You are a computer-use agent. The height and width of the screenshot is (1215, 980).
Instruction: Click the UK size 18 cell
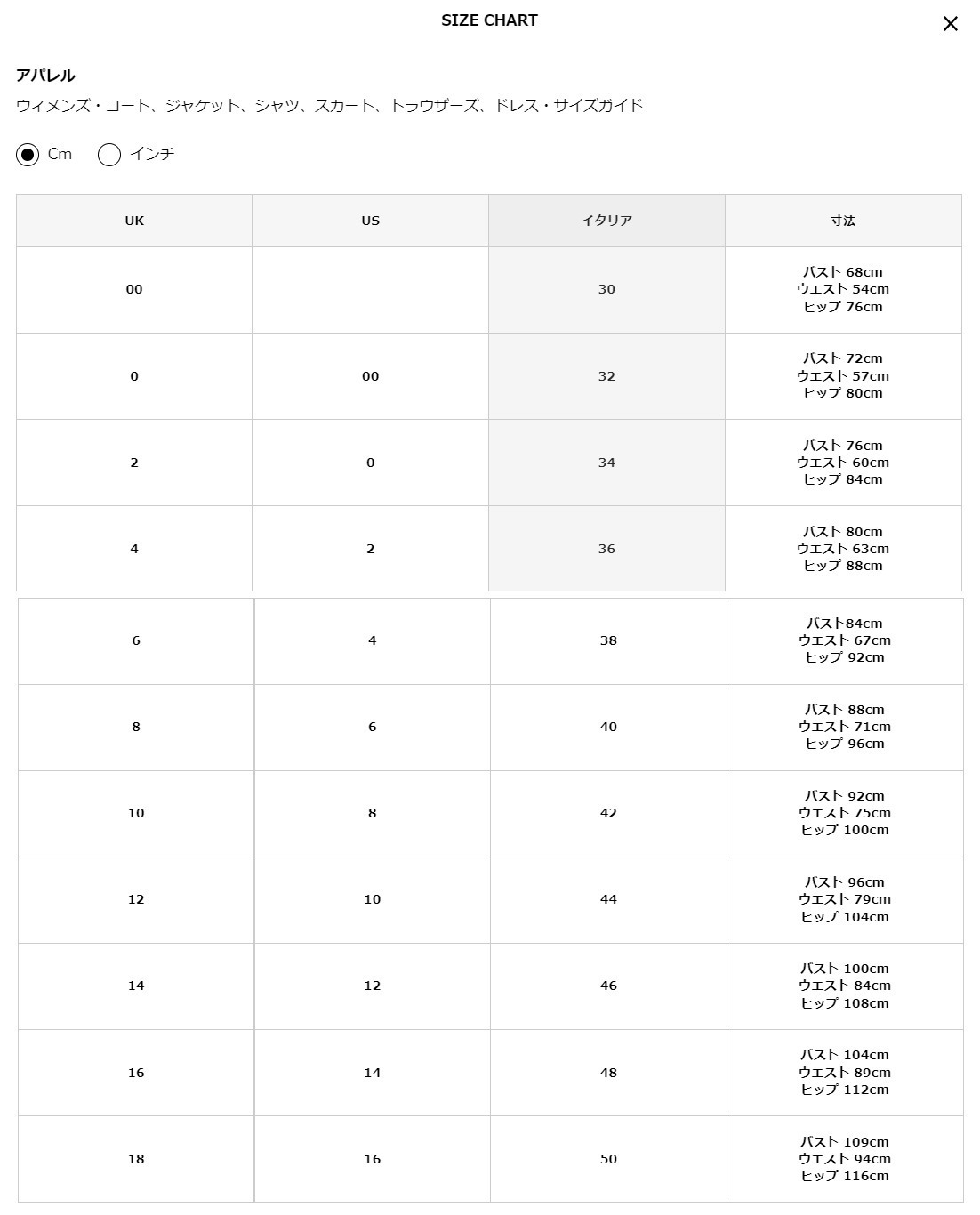pos(136,1159)
